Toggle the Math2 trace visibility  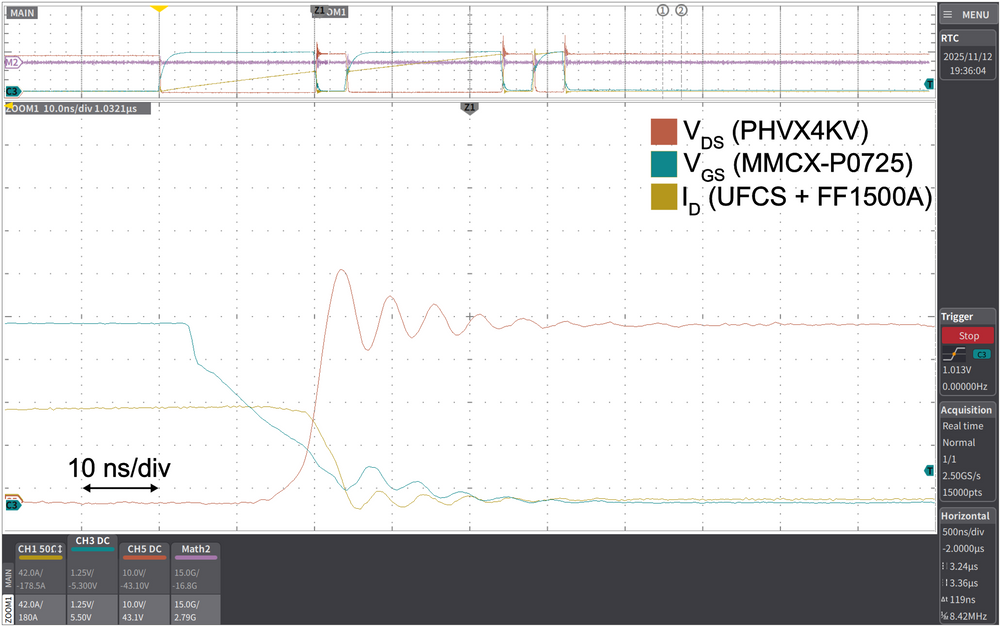(195, 548)
